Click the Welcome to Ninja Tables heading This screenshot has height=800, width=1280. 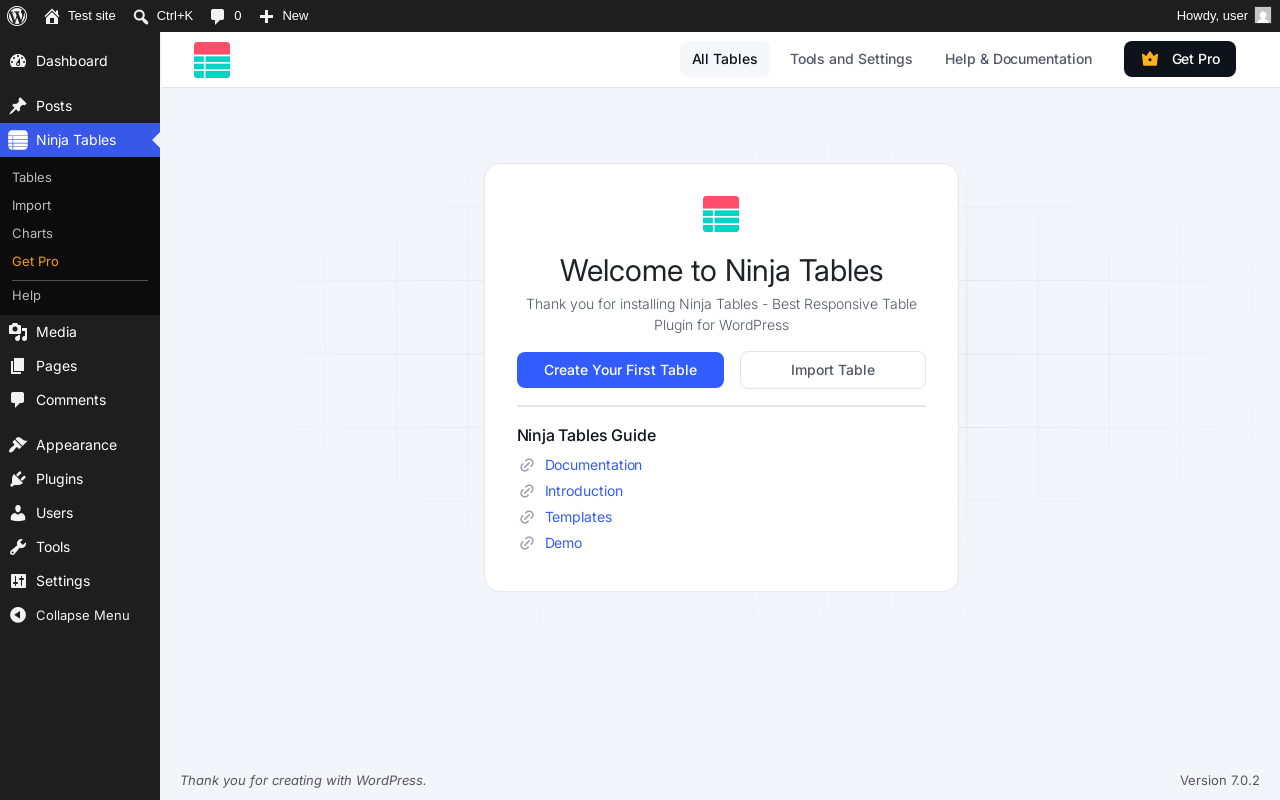(x=721, y=271)
